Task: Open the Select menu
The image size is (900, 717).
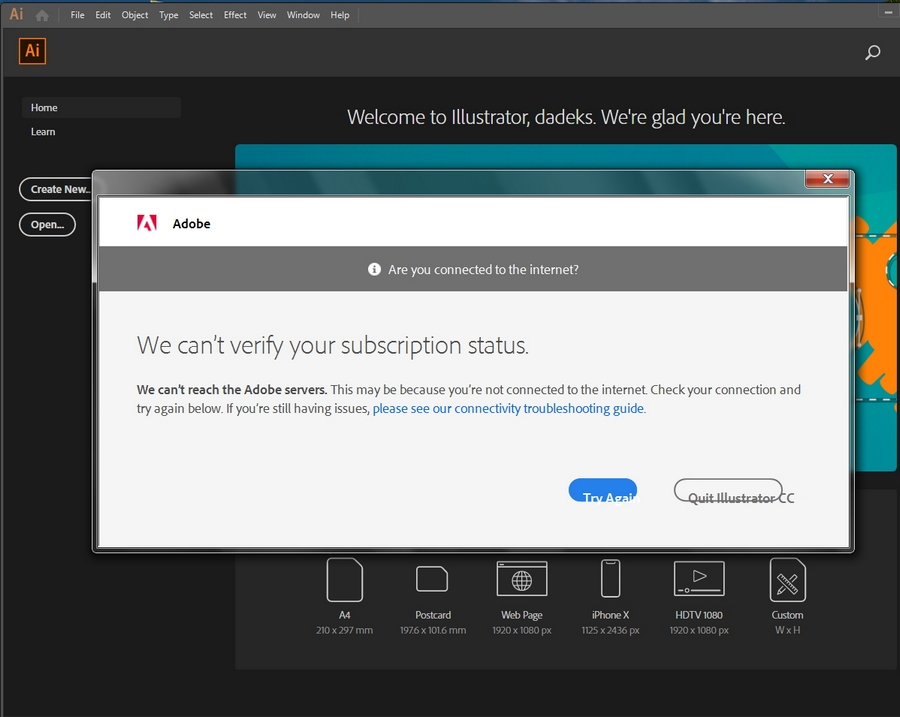Action: pos(201,15)
